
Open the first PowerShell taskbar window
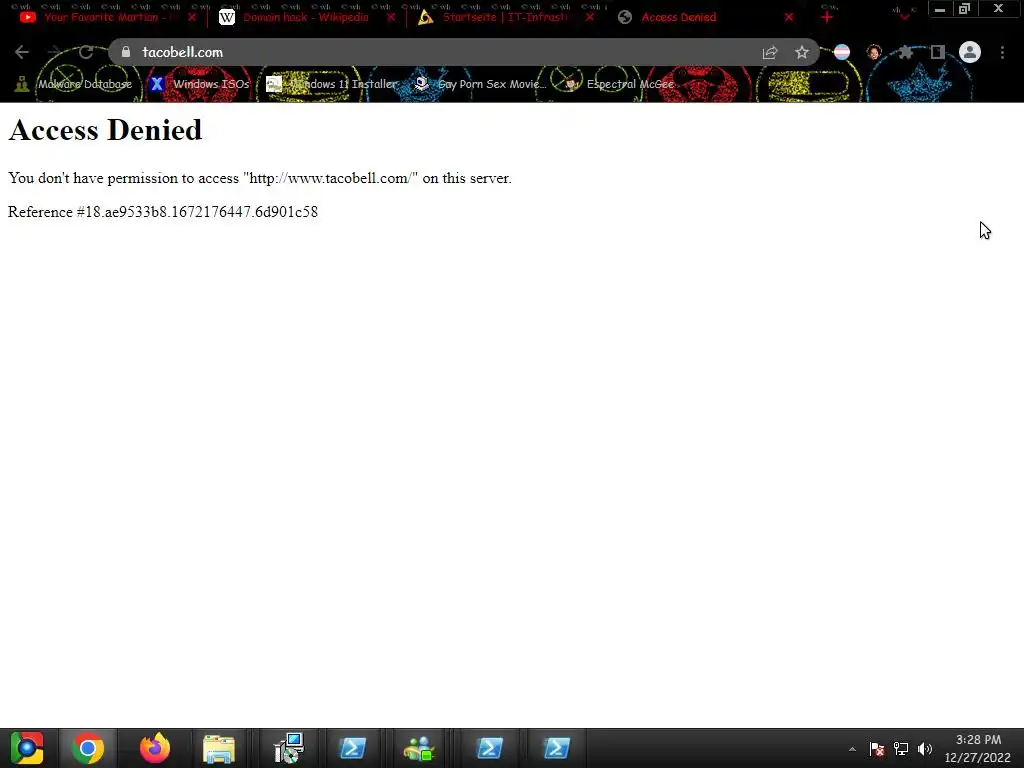(353, 748)
